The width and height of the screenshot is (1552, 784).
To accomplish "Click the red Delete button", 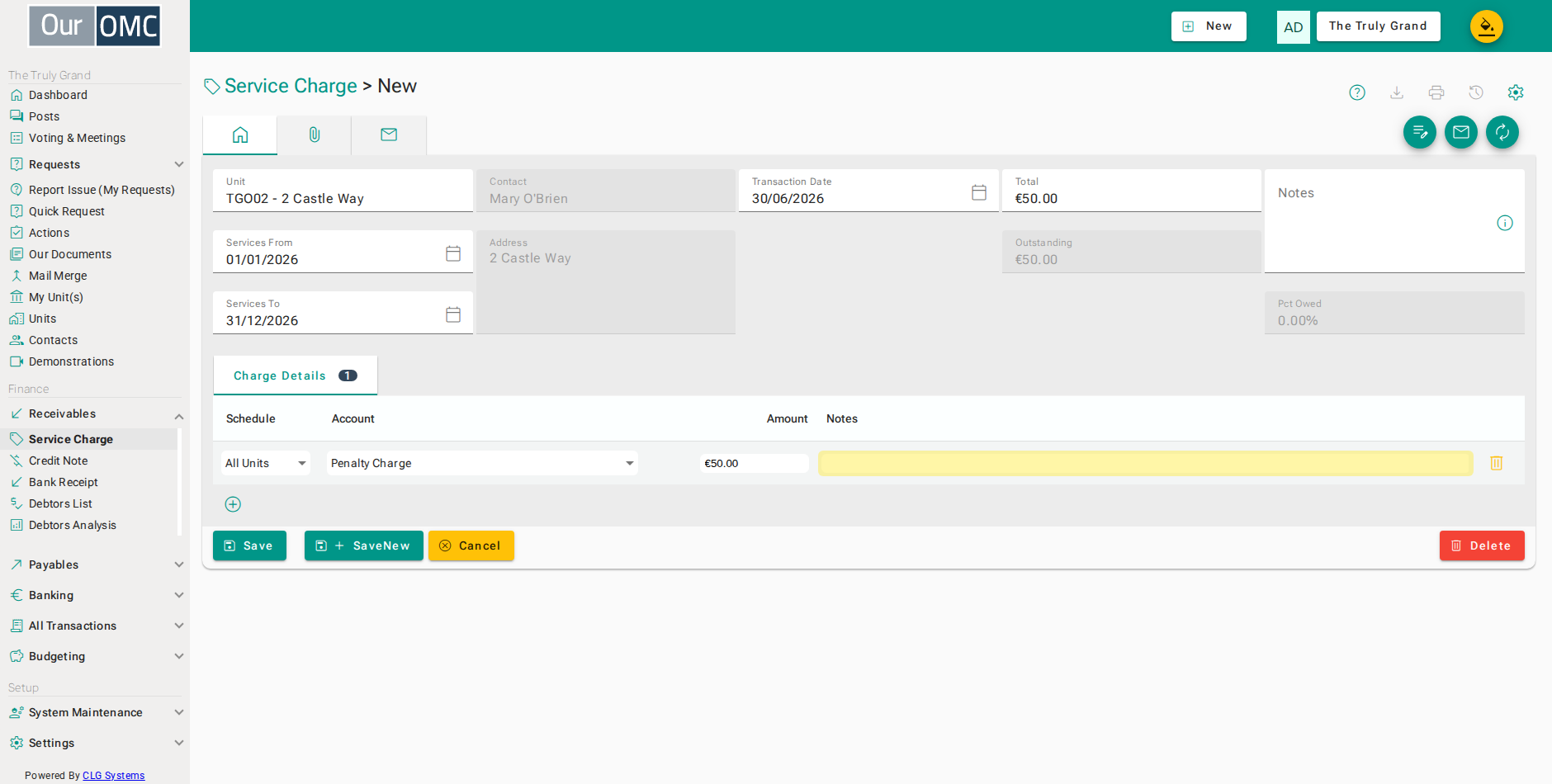I will click(x=1482, y=545).
